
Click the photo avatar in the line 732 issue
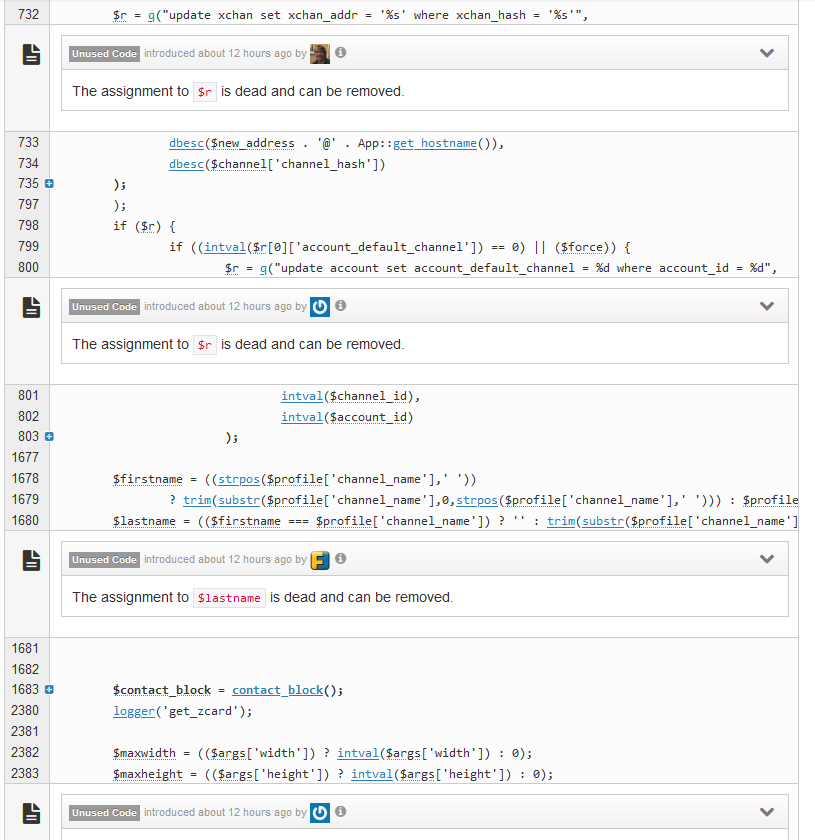click(x=320, y=54)
